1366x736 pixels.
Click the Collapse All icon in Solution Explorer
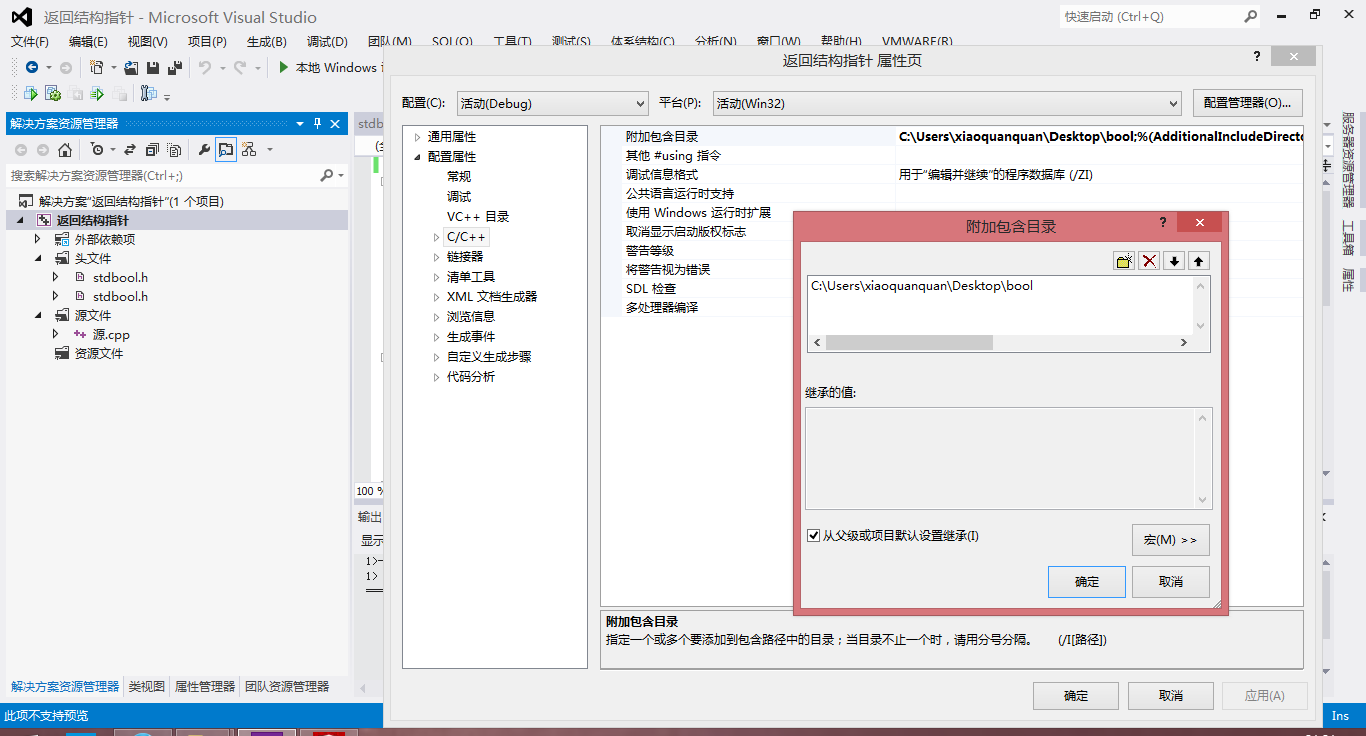(152, 149)
